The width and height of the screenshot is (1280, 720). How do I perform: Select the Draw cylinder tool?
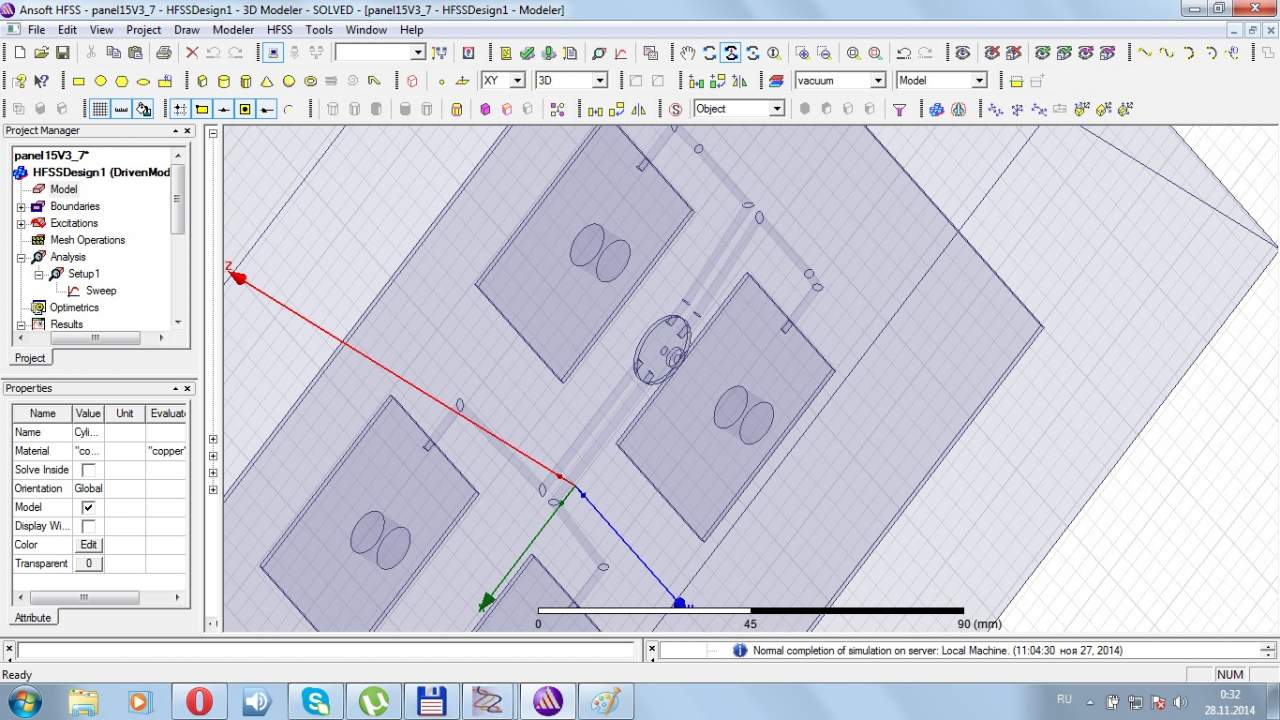click(x=223, y=81)
